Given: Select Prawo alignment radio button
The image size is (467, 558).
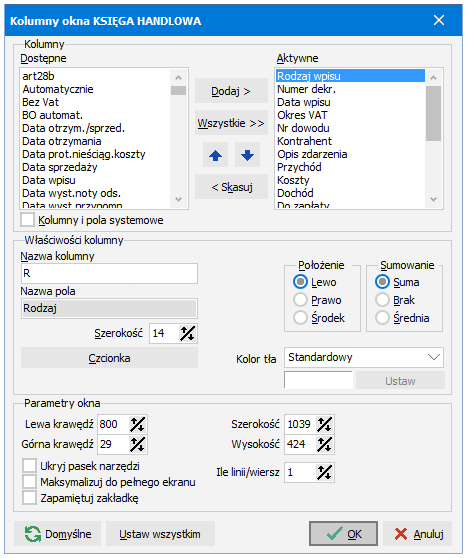Looking at the screenshot, I should [300, 300].
